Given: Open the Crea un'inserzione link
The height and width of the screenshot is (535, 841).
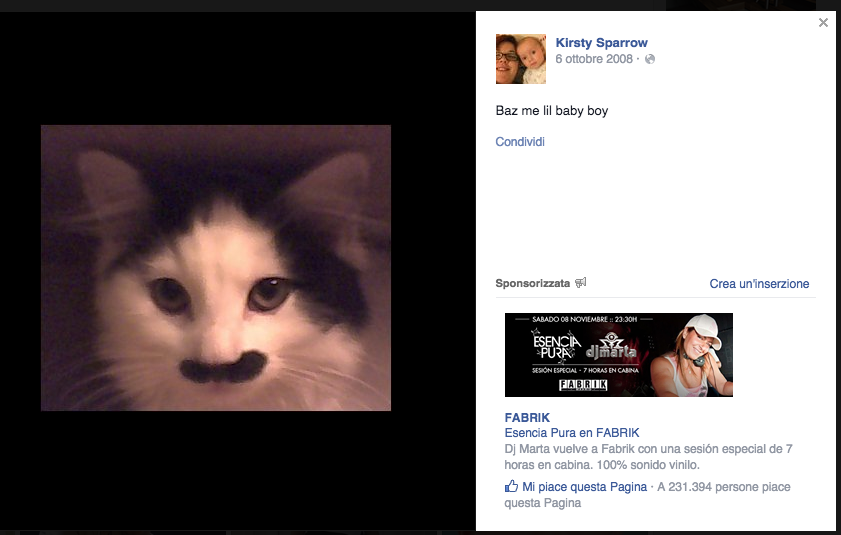Looking at the screenshot, I should pyautogui.click(x=759, y=284).
